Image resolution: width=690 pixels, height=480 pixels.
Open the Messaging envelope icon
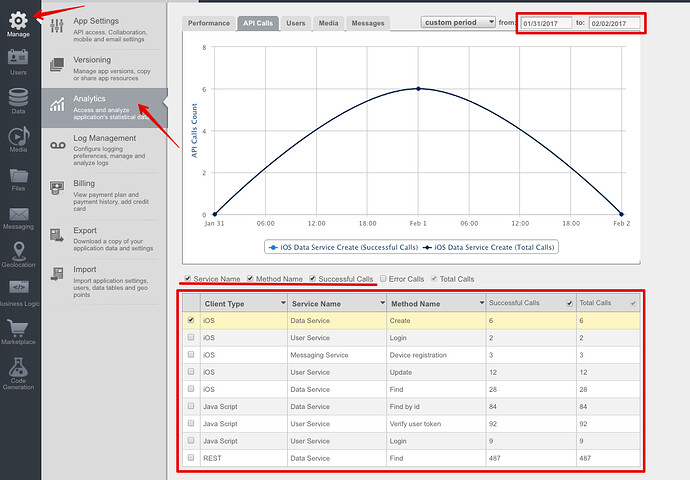[19, 214]
